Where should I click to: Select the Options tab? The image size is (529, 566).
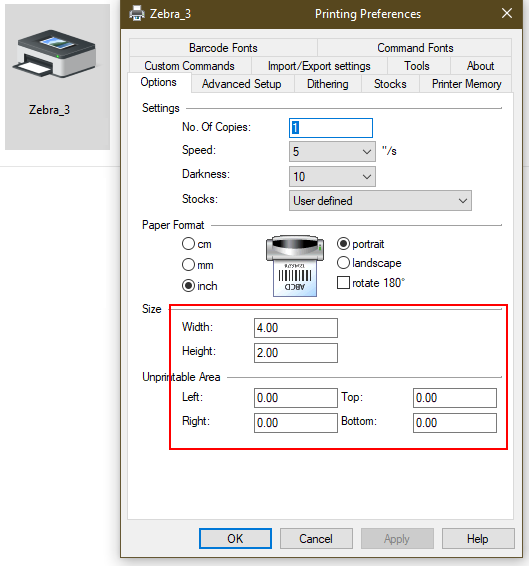[159, 82]
